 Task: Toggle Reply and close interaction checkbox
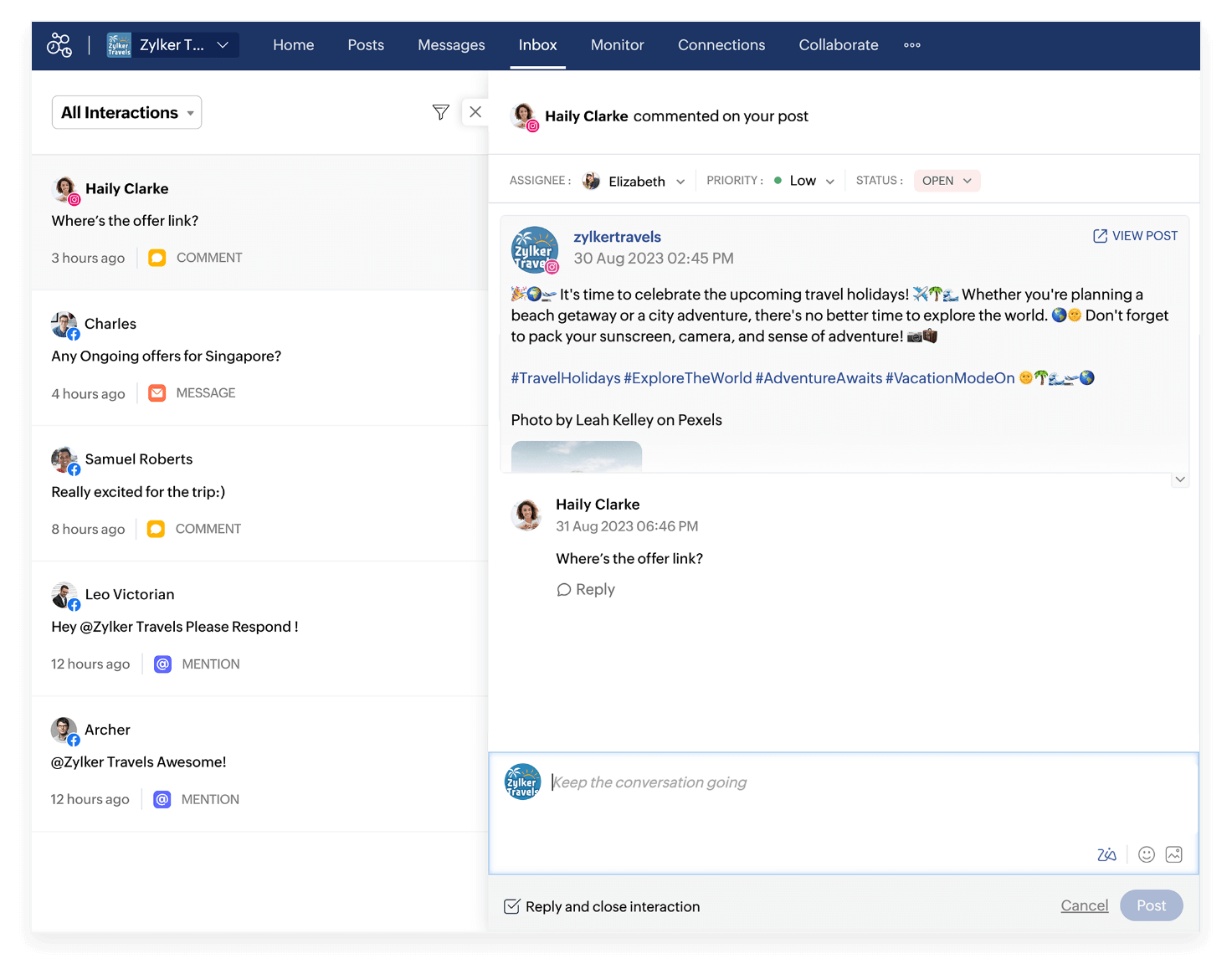pyautogui.click(x=512, y=906)
